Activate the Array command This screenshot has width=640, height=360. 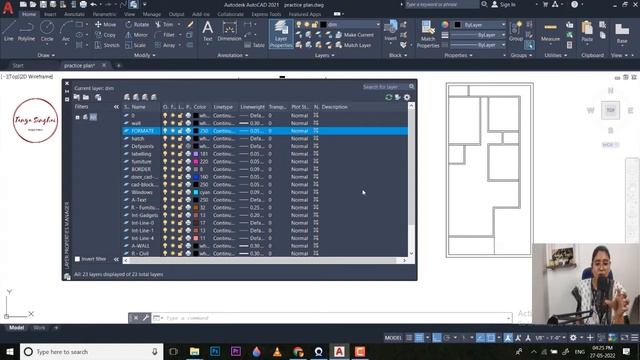(x=165, y=45)
